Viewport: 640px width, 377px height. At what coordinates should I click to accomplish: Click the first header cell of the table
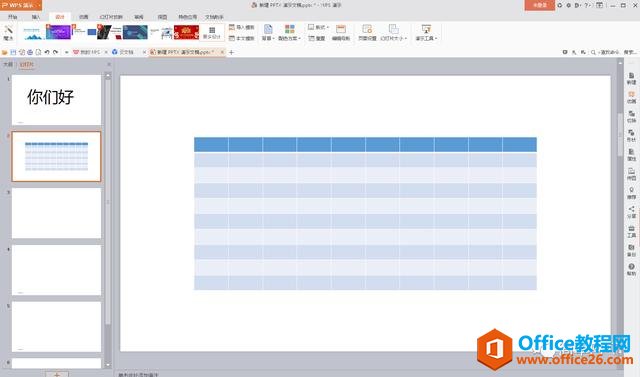pyautogui.click(x=211, y=144)
